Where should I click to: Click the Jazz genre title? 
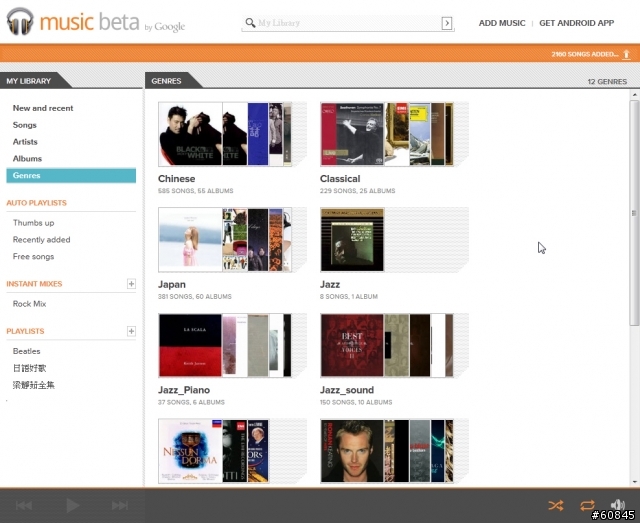330,285
